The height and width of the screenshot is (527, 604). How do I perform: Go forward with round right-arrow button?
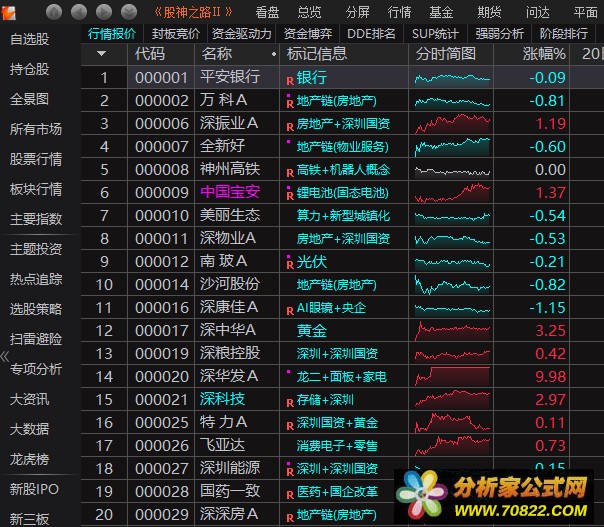104,12
